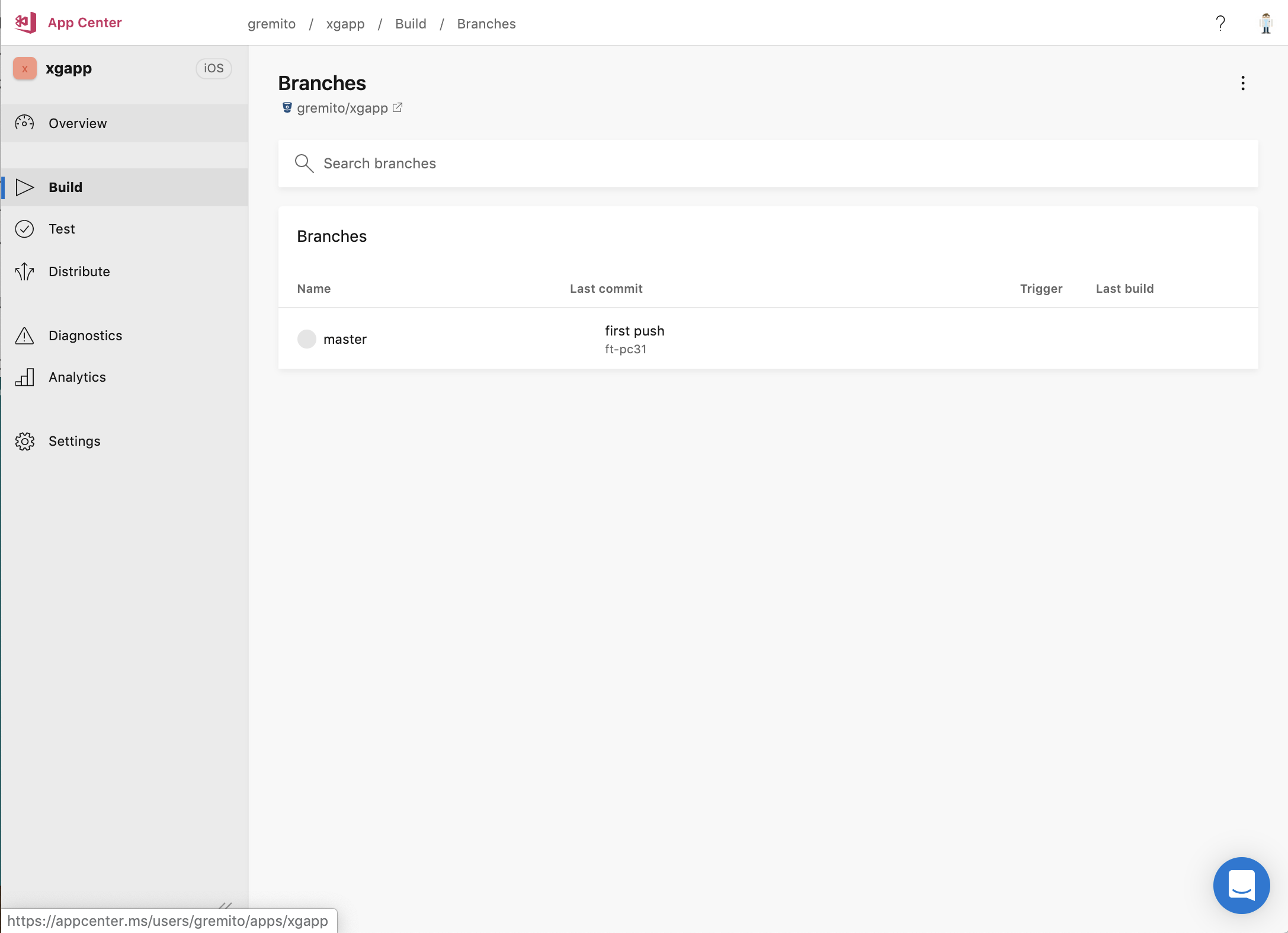Open the three-dot more options menu
The image size is (1288, 933).
1243,83
